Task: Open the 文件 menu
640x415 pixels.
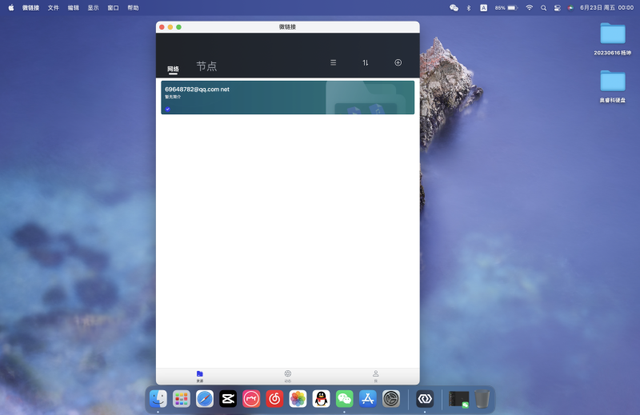Action: [53, 8]
